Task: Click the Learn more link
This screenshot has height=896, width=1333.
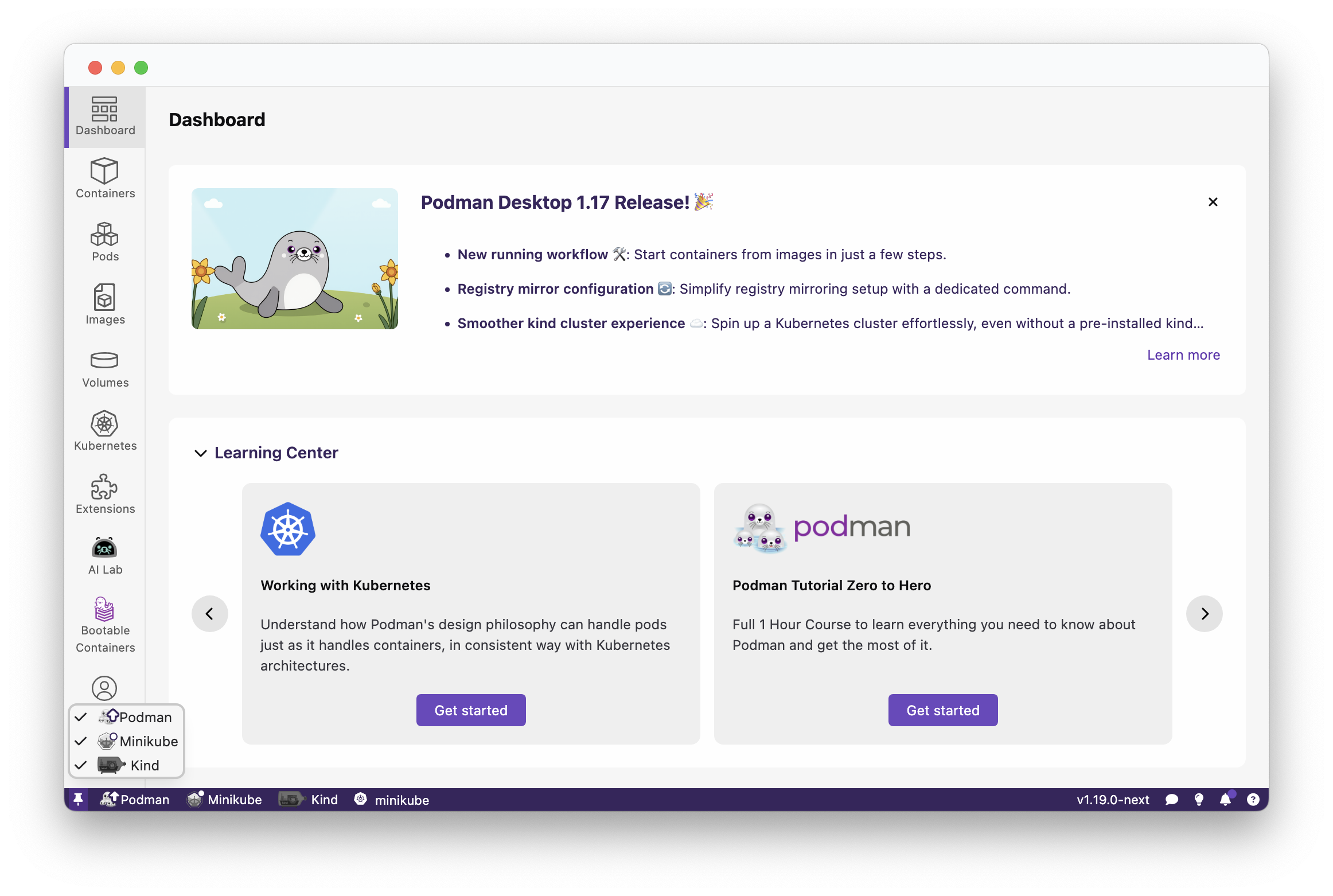Action: [x=1183, y=355]
